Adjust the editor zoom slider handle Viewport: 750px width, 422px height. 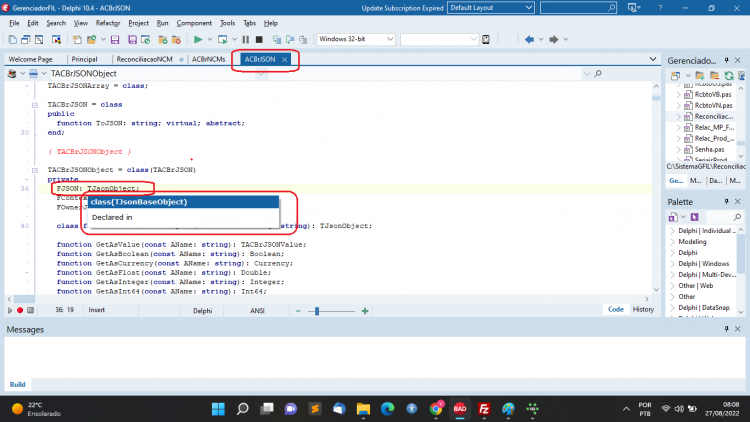click(x=317, y=311)
